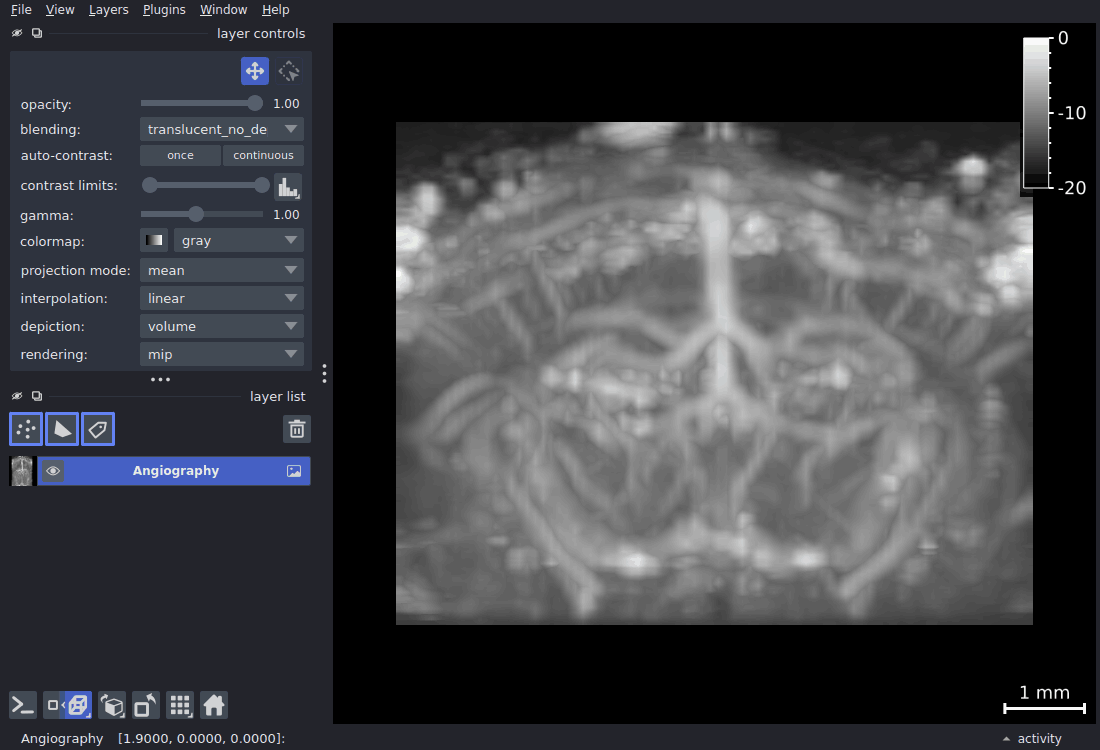Toggle 2D/3D view mode
The image size is (1100, 750).
pyautogui.click(x=67, y=705)
